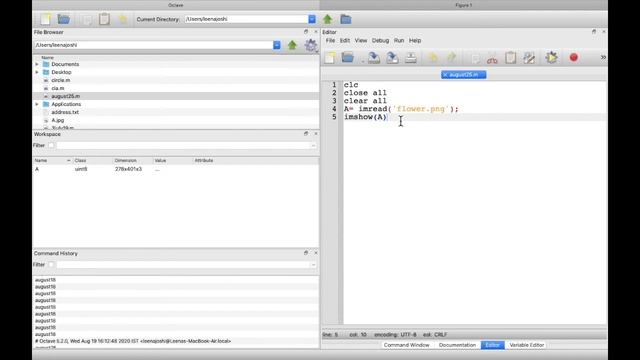The image size is (640, 360).
Task: Open the Command History filter dropdown arrow
Action: (313, 264)
